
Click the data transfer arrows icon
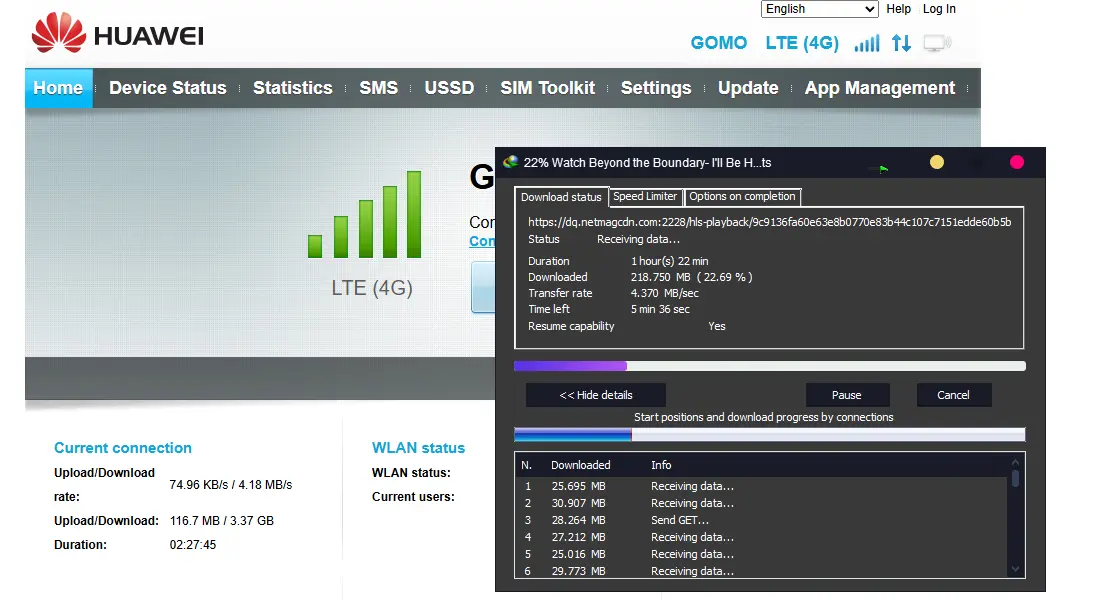pos(901,43)
